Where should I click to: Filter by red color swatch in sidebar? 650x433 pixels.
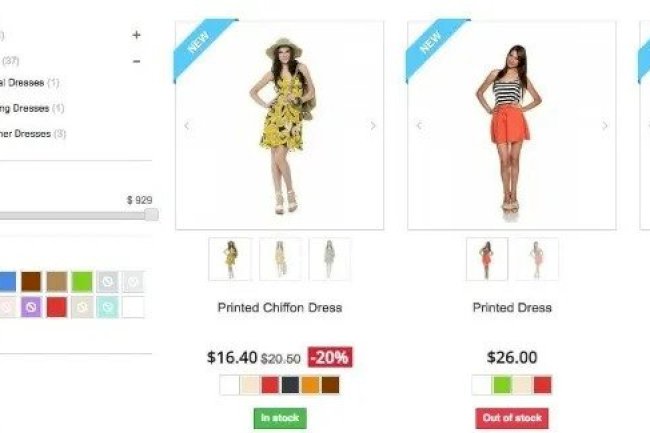tap(57, 307)
